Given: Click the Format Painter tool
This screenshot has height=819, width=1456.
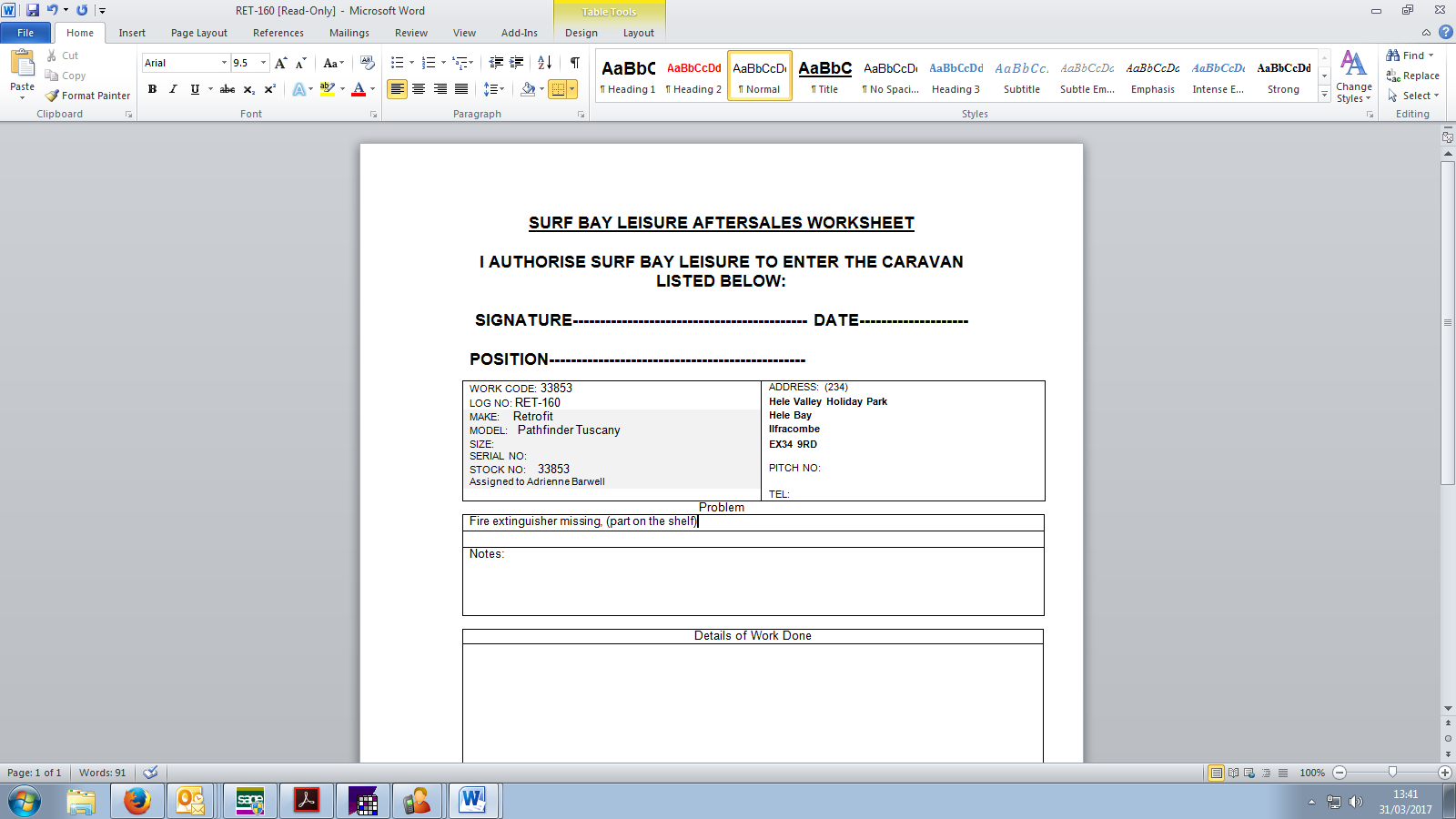Looking at the screenshot, I should pos(88,96).
